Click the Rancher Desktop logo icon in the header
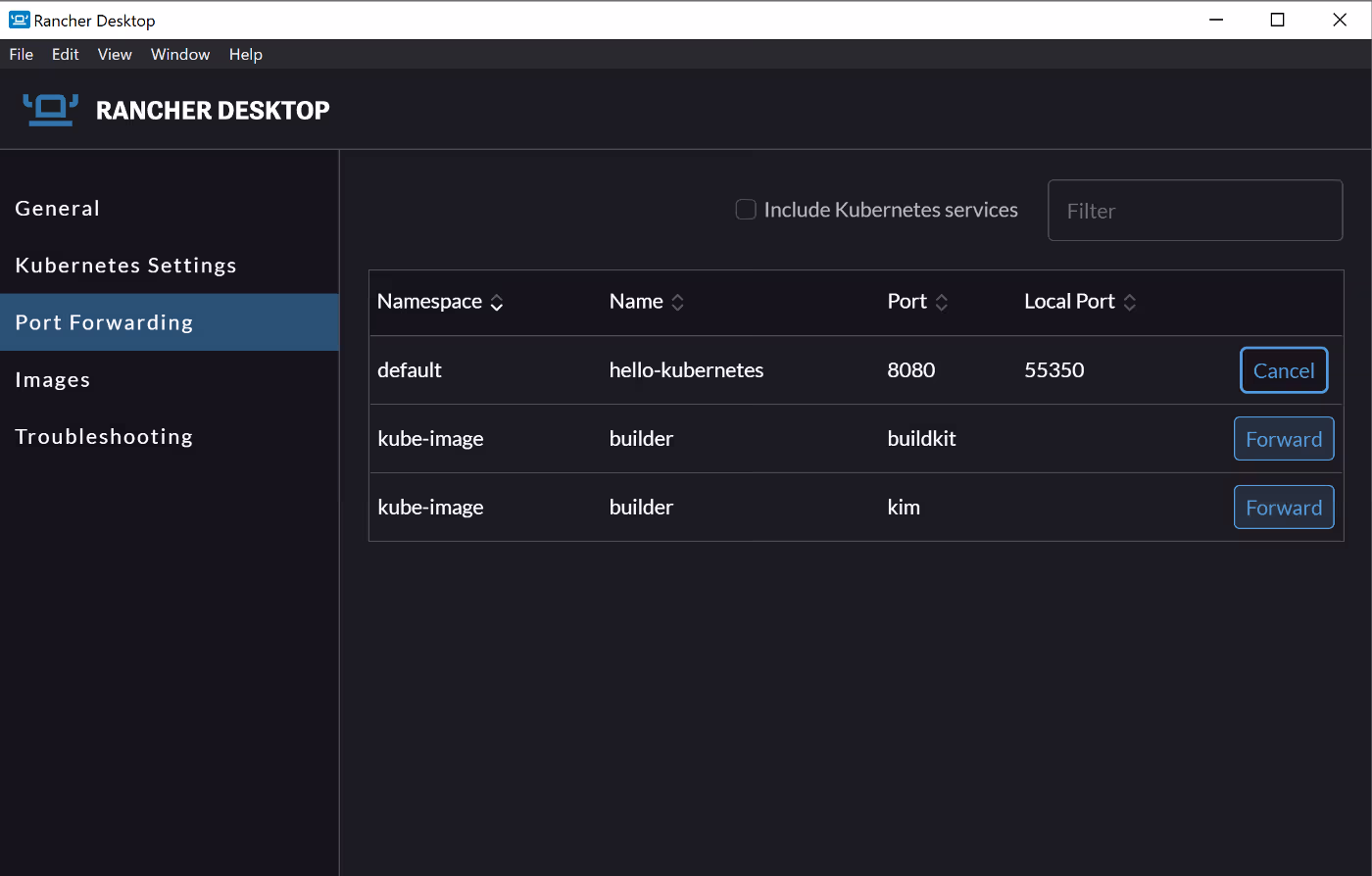The width and height of the screenshot is (1372, 876). pos(50,109)
